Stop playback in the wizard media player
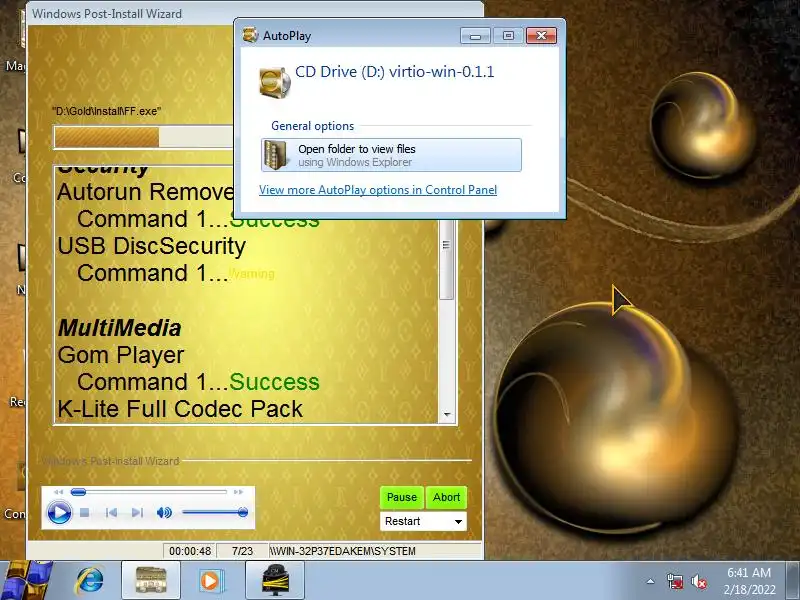Image resolution: width=800 pixels, height=600 pixels. coord(85,512)
